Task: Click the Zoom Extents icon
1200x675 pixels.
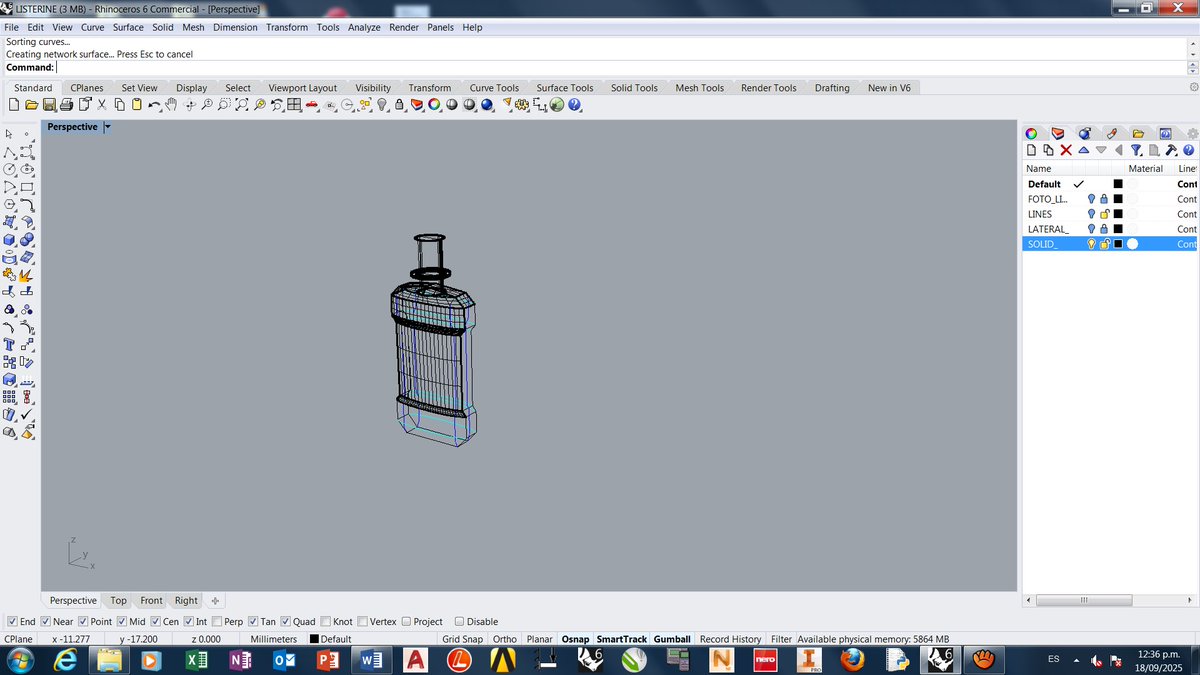Action: [242, 104]
